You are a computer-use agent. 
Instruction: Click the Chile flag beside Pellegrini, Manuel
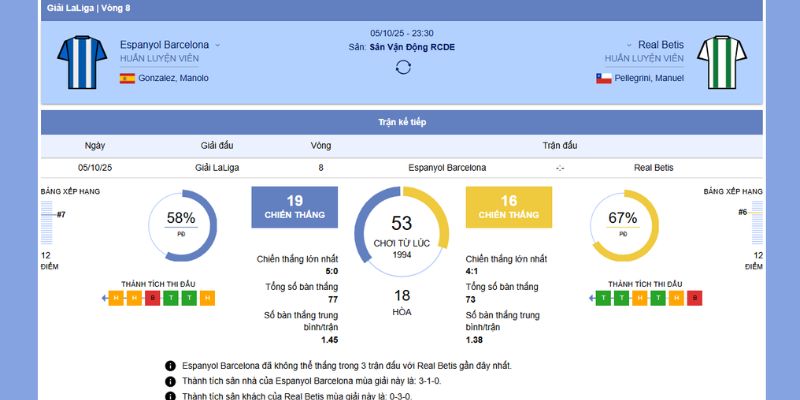[604, 78]
